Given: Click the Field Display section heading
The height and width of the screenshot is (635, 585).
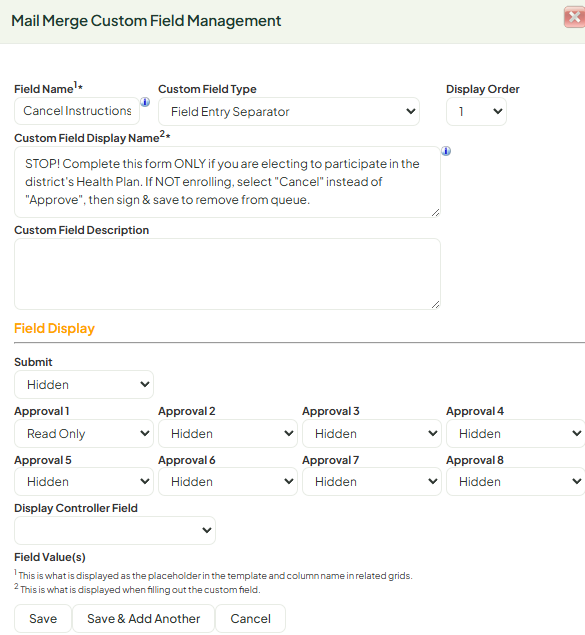Looking at the screenshot, I should 54,328.
